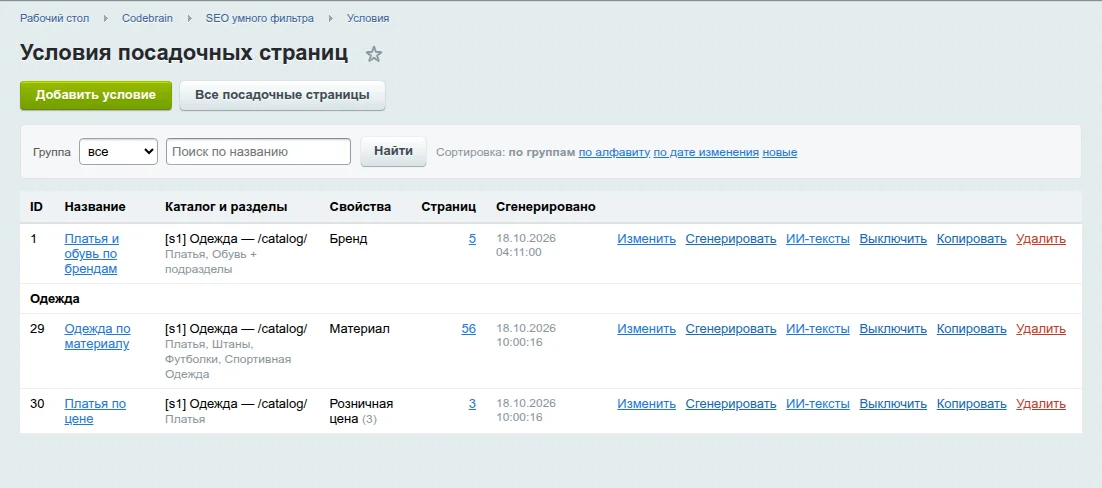Image resolution: width=1102 pixels, height=488 pixels.
Task: Select text Платья, Обувь + подразделы
Action: tap(211, 262)
